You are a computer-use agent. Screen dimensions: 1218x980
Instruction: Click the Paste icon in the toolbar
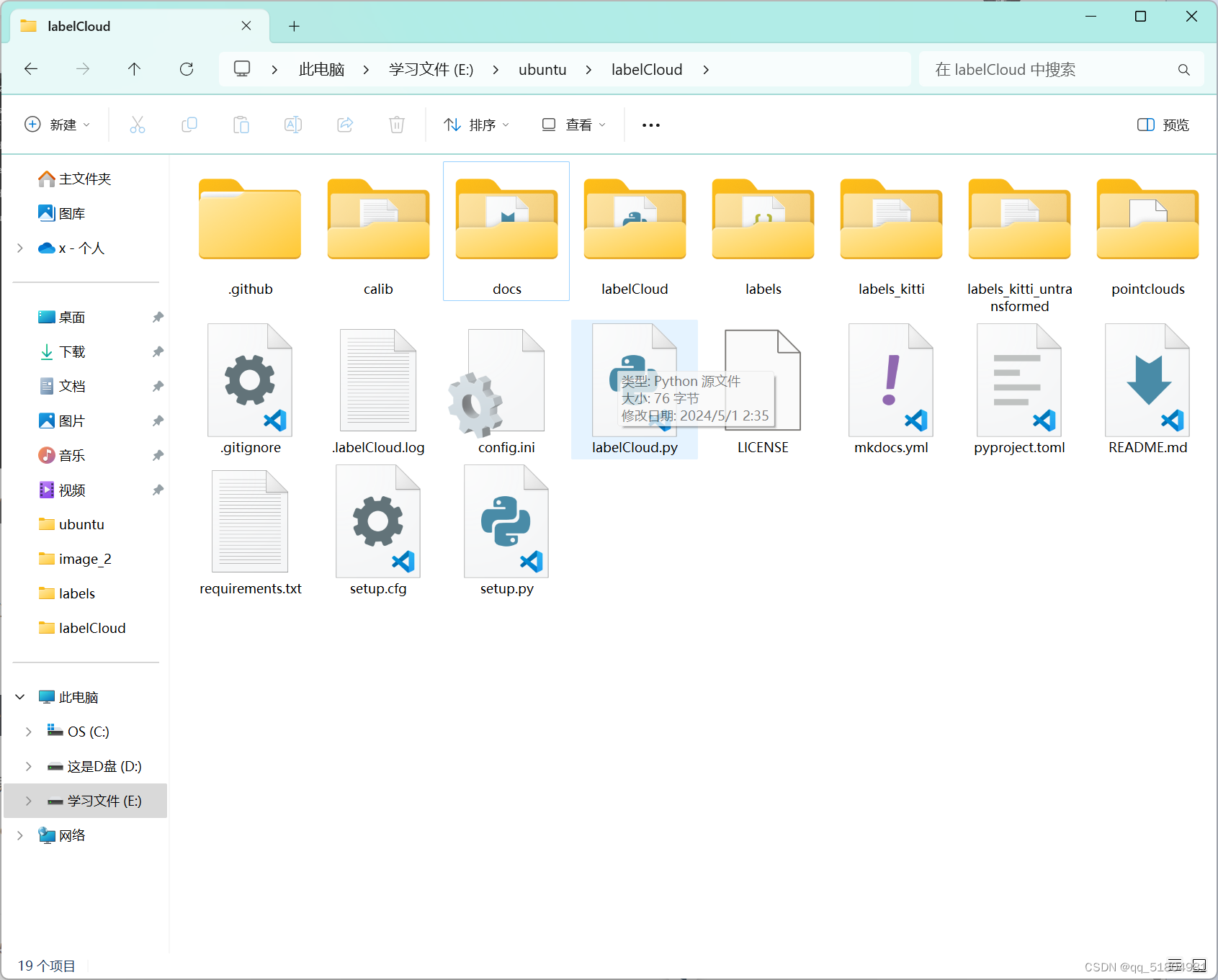[x=241, y=124]
